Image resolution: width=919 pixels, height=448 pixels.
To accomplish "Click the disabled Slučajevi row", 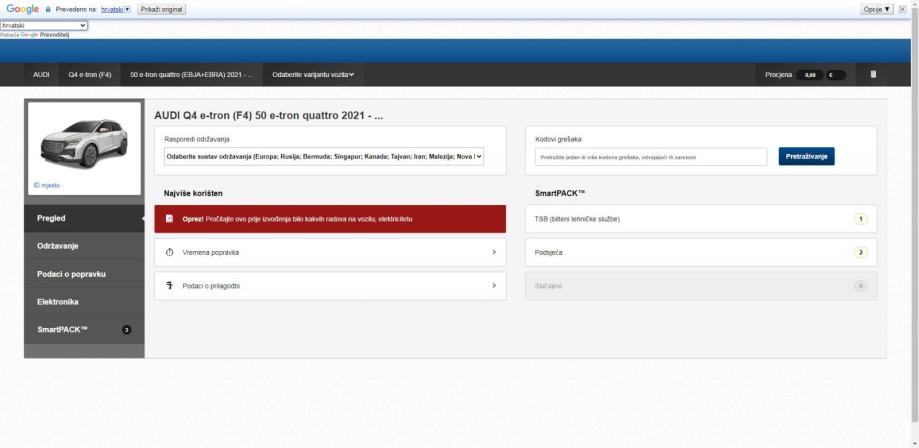I will (701, 286).
